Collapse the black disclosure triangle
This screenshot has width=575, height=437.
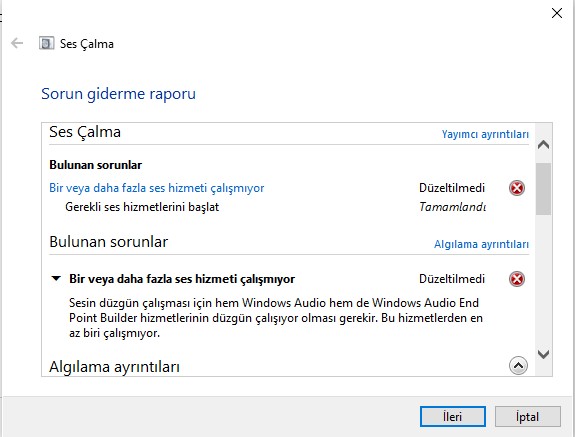tap(56, 279)
